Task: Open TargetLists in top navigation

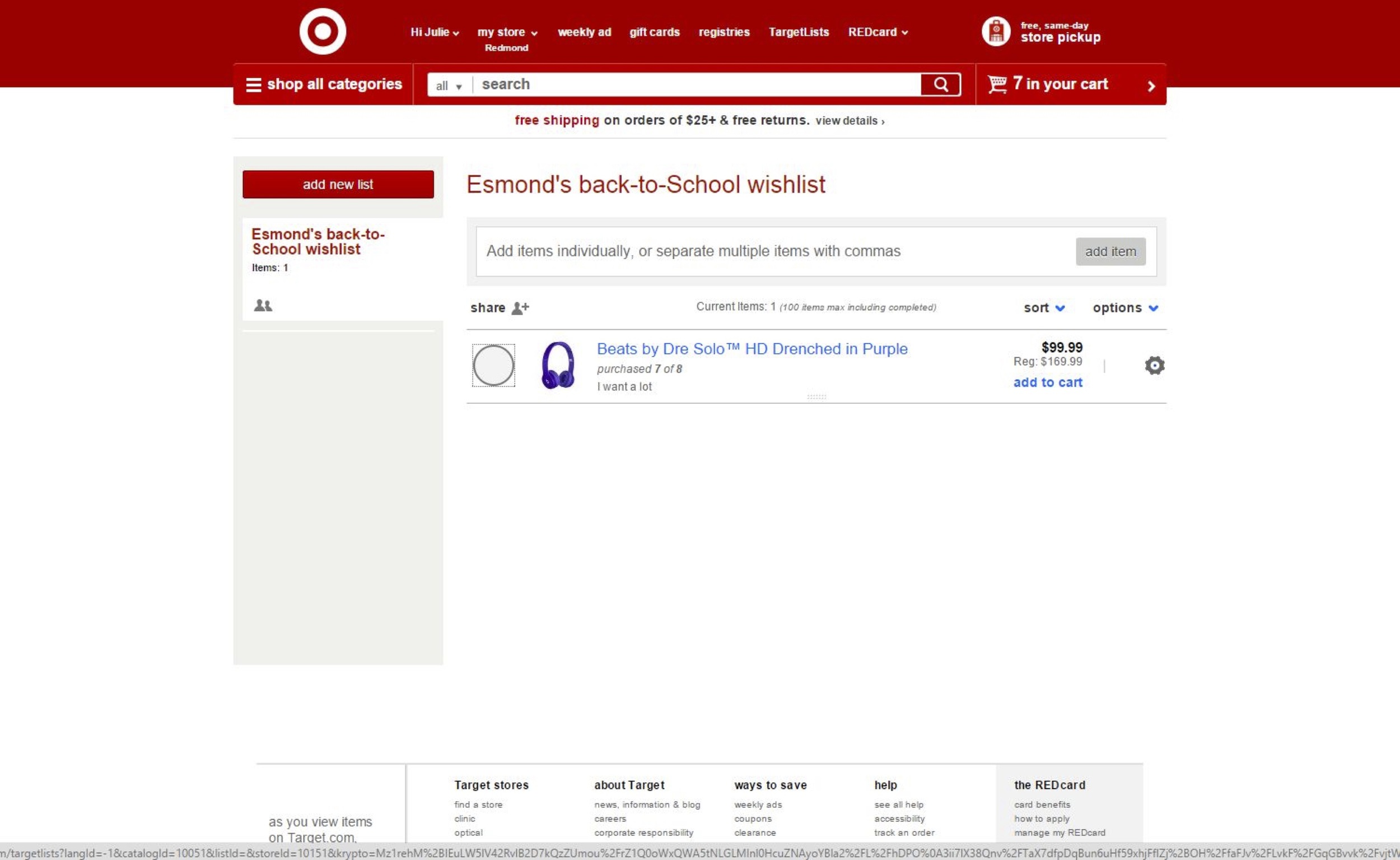Action: (799, 32)
